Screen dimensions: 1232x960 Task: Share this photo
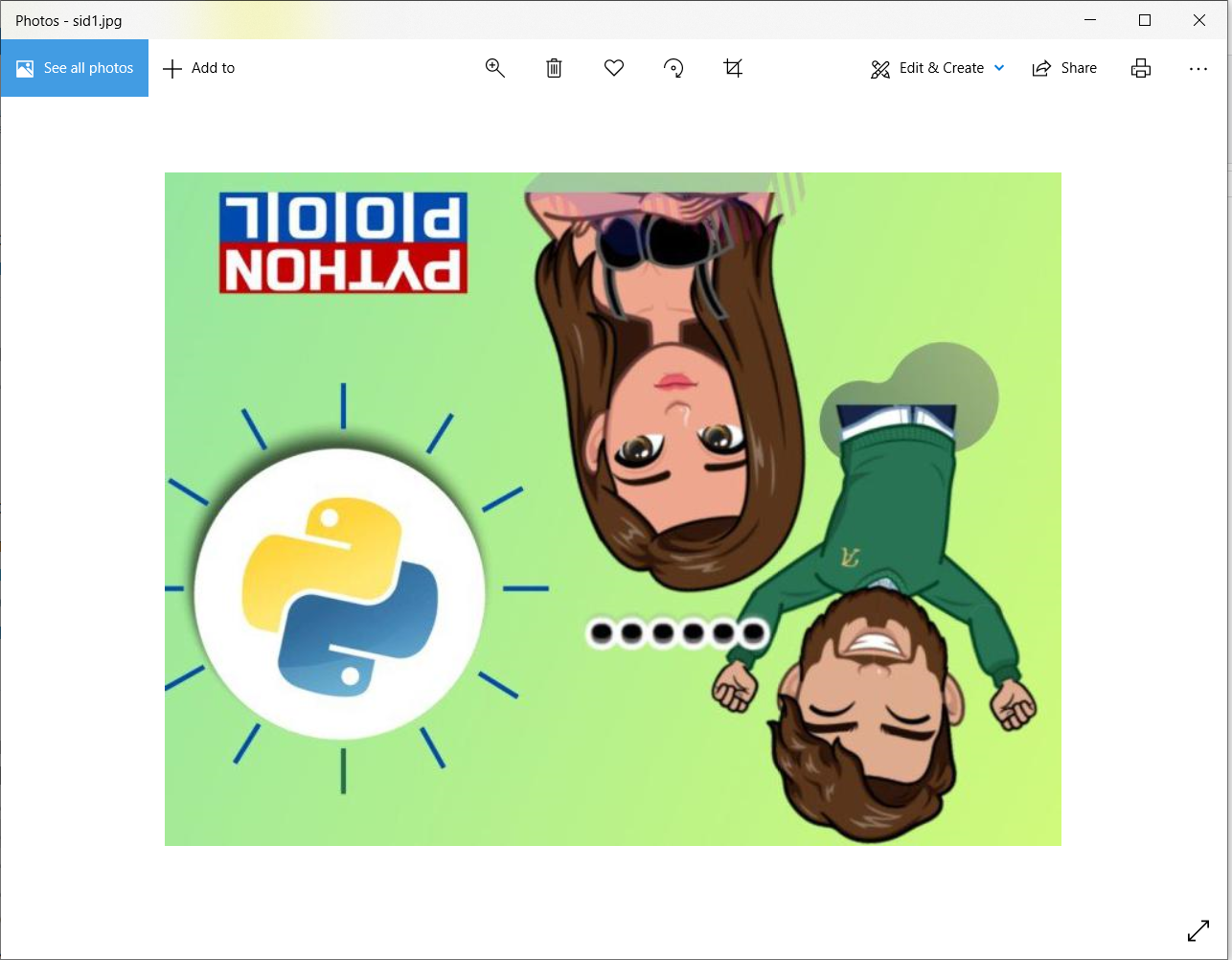click(1064, 68)
